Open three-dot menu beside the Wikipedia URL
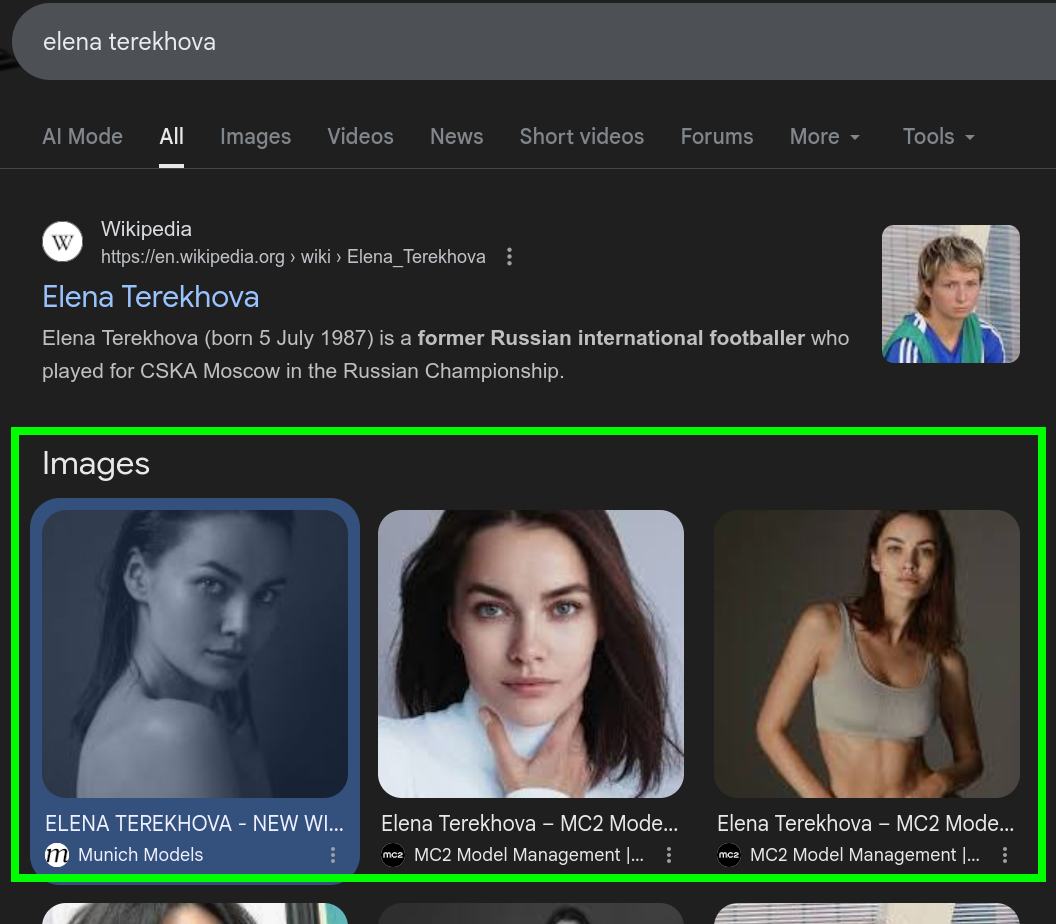 coord(509,257)
